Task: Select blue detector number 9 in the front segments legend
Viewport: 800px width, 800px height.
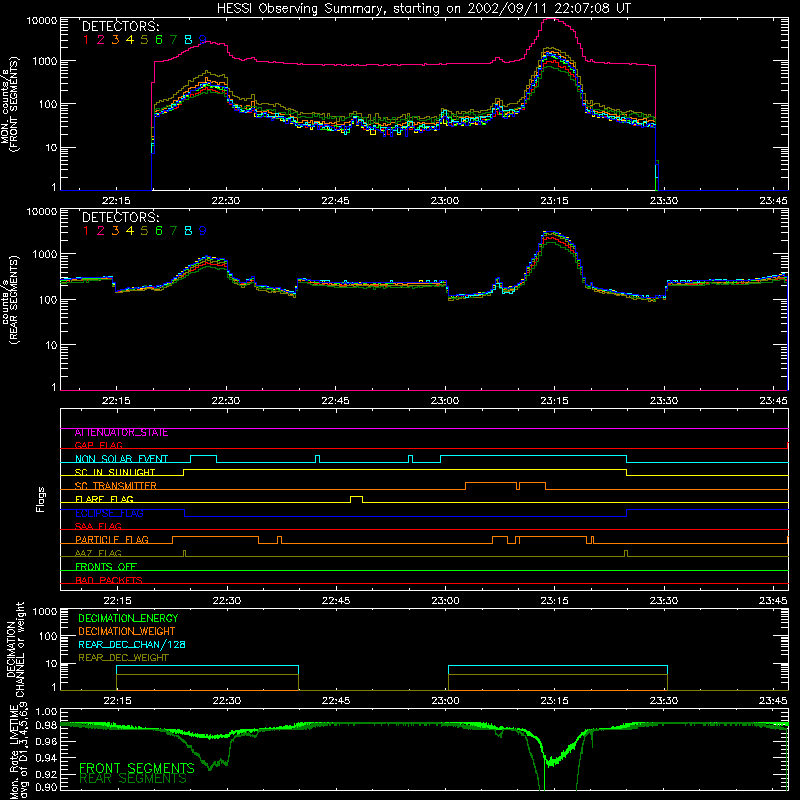Action: [203, 40]
